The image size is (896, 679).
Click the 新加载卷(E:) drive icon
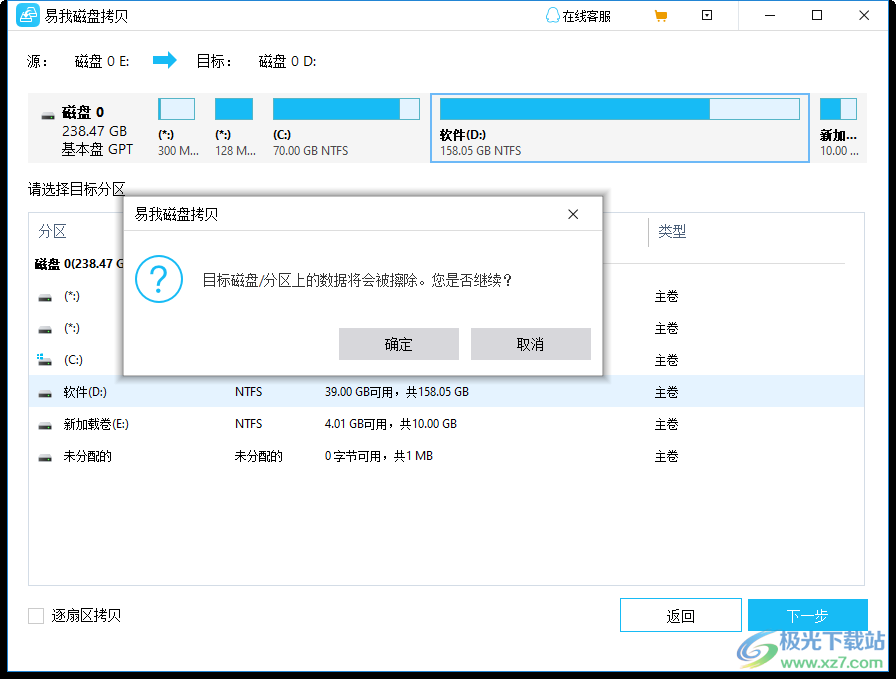44,424
